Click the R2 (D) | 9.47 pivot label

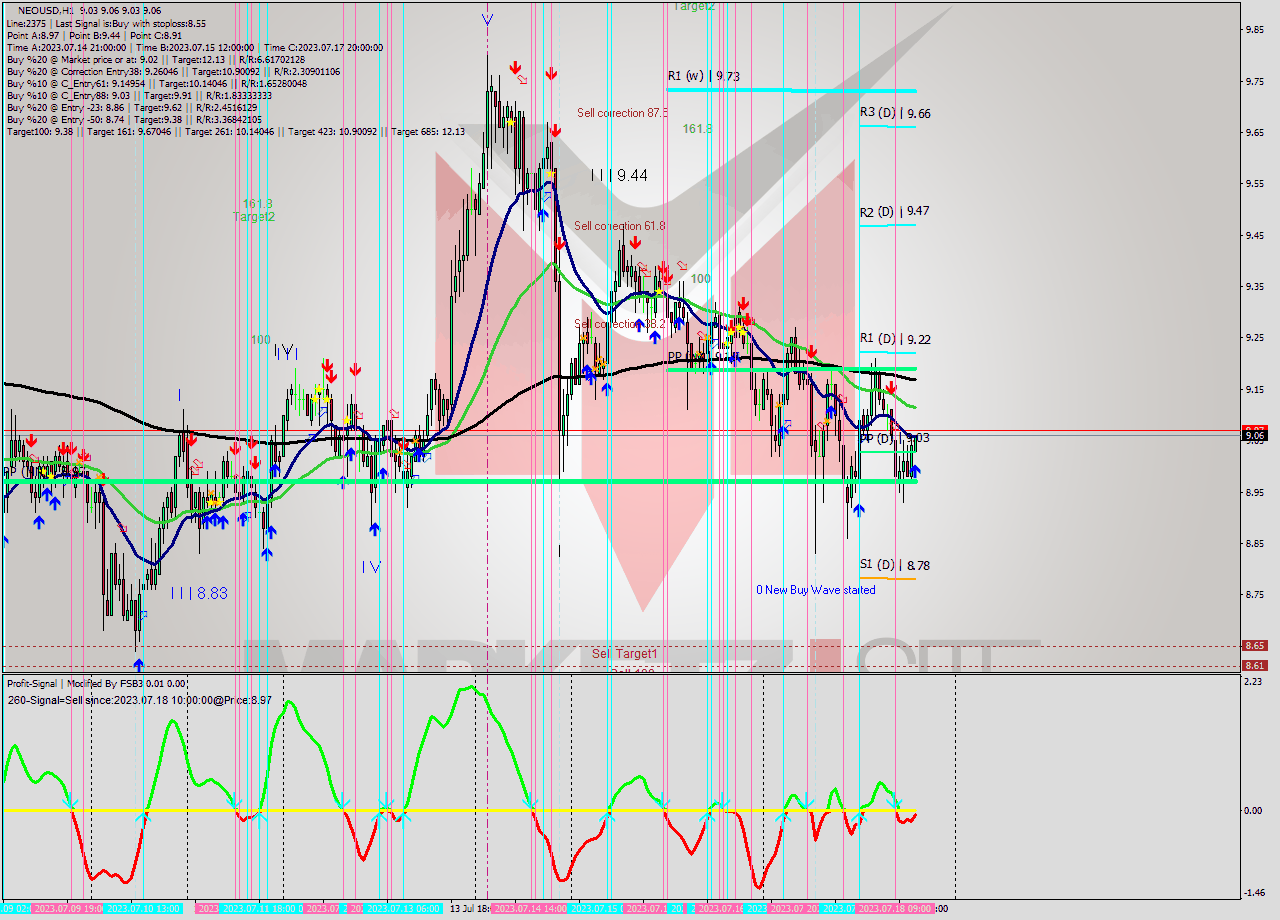pyautogui.click(x=895, y=212)
